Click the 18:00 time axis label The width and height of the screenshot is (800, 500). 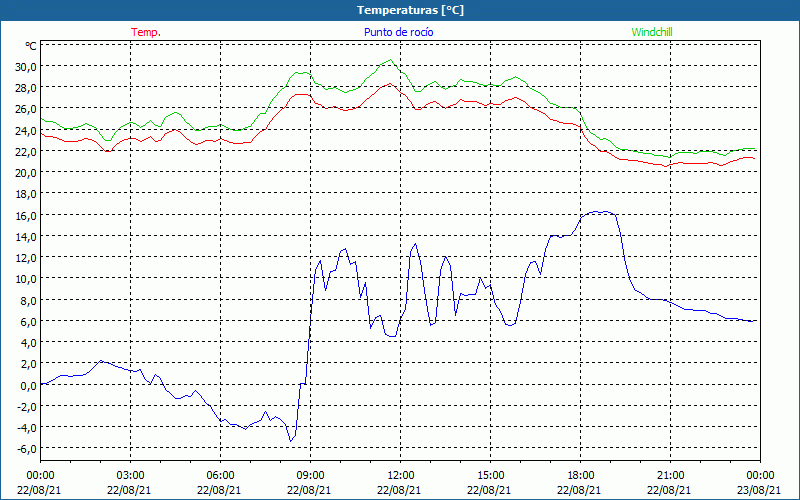click(580, 476)
